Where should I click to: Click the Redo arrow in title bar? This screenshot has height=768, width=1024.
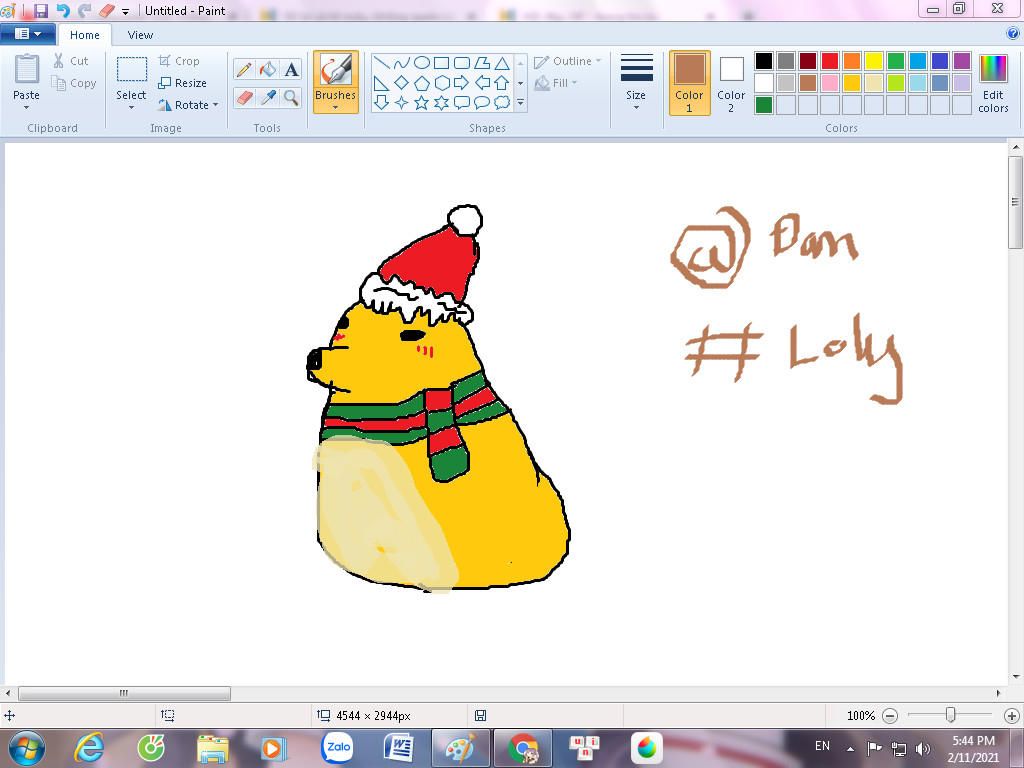pos(84,10)
